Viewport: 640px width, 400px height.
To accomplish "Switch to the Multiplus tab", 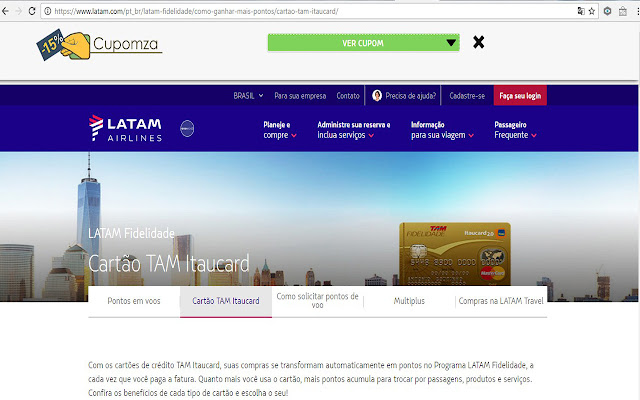I will pyautogui.click(x=409, y=301).
